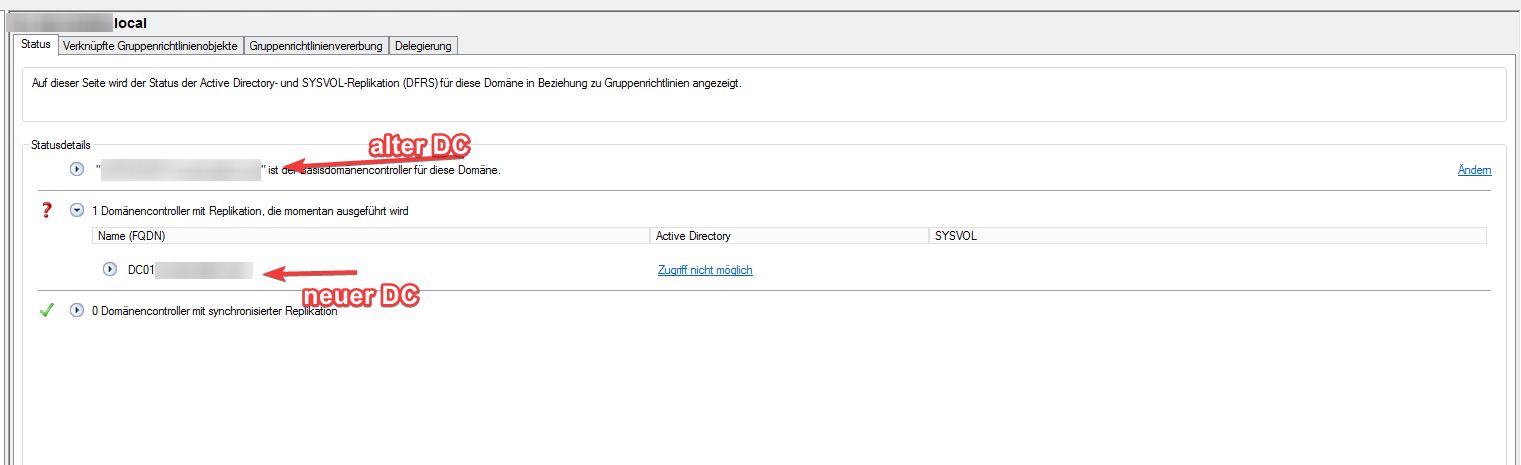The height and width of the screenshot is (465, 1521).
Task: Expand the DC01 row details
Action: pyautogui.click(x=111, y=270)
